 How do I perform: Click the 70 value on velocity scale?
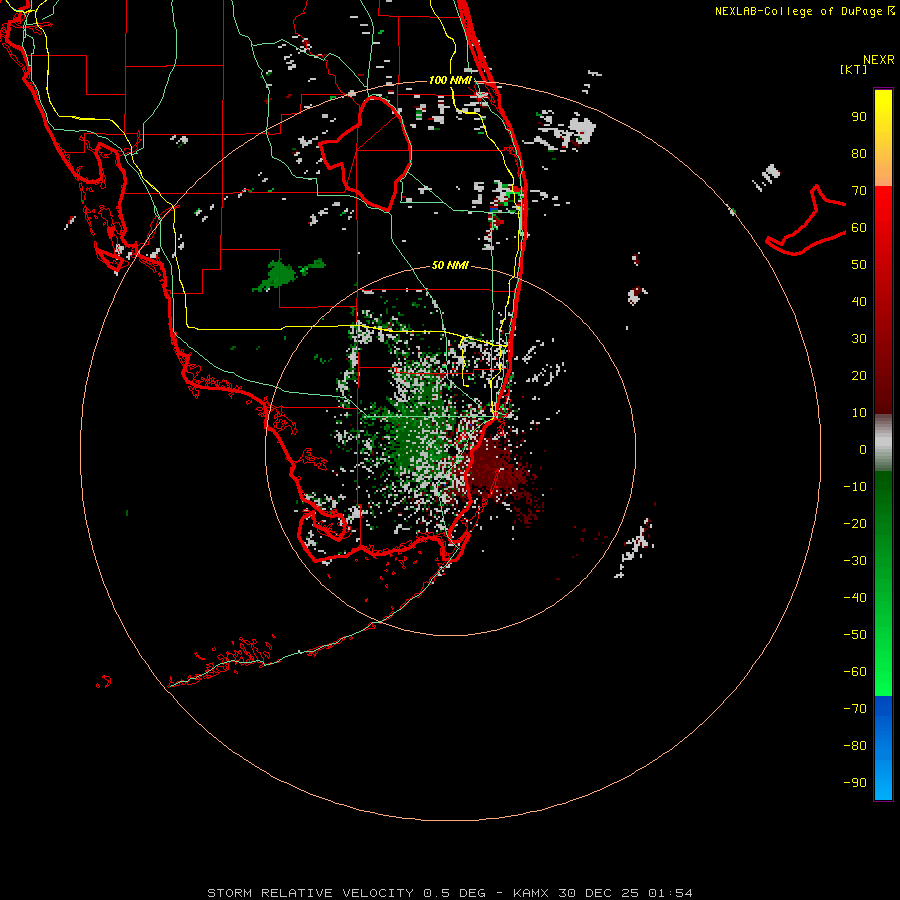click(x=859, y=191)
